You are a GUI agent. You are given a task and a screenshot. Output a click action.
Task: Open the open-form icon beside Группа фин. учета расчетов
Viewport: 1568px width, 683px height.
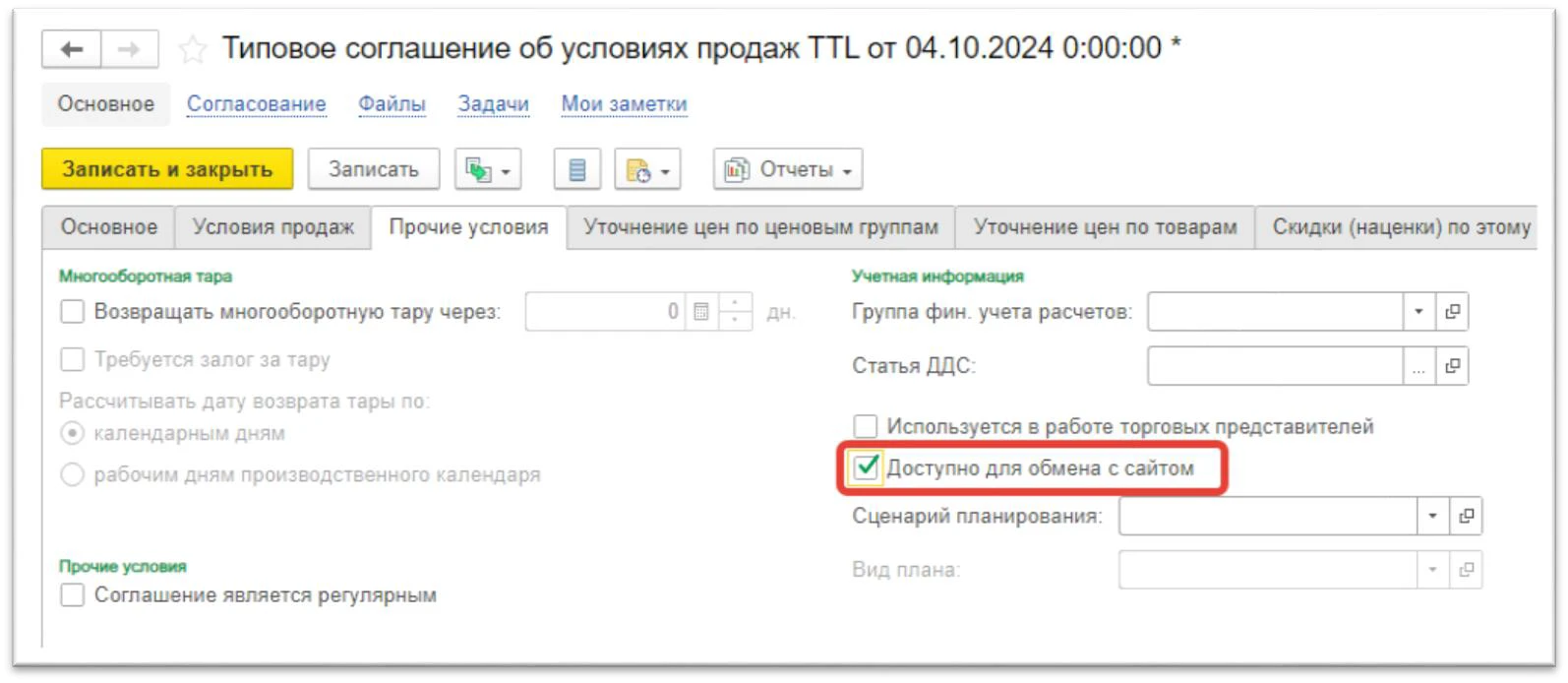click(x=1452, y=312)
